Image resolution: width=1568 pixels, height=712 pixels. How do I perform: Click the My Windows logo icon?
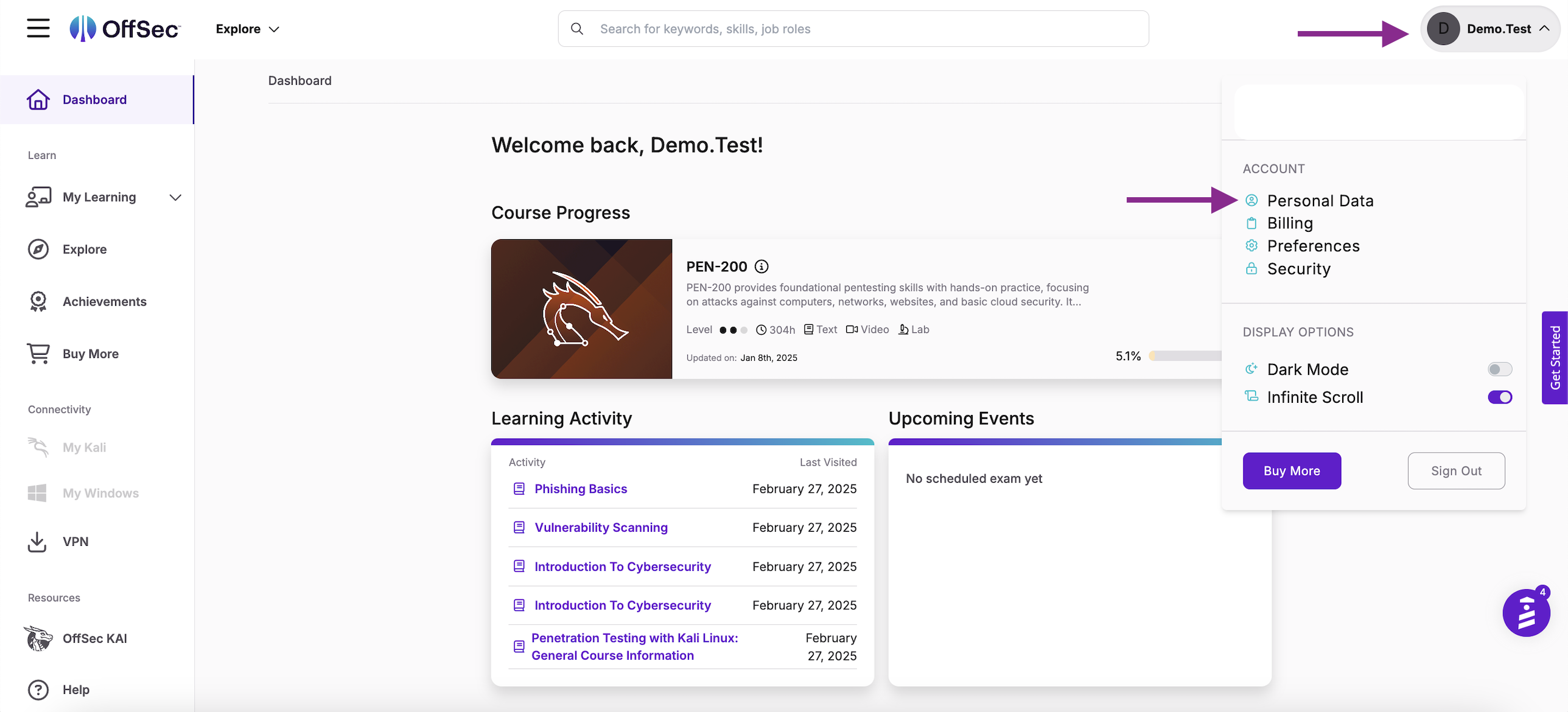point(37,493)
